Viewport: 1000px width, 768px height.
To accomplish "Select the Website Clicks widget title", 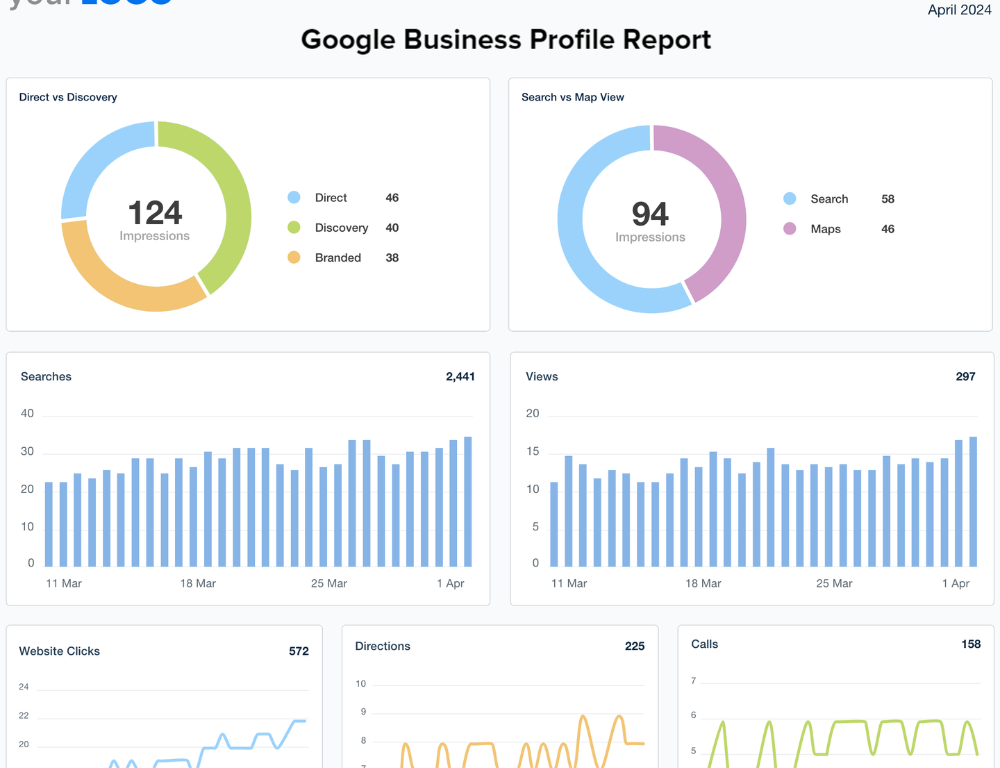I will tap(59, 651).
